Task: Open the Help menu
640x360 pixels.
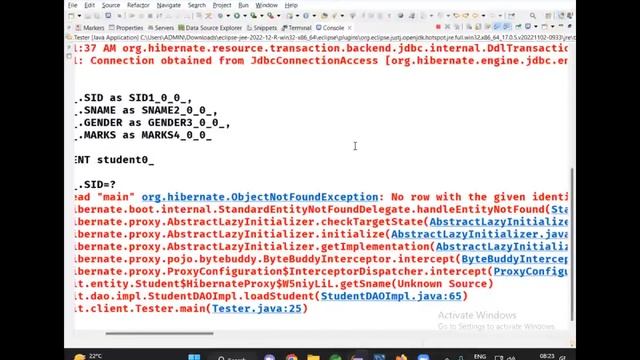Action: coord(291,5)
